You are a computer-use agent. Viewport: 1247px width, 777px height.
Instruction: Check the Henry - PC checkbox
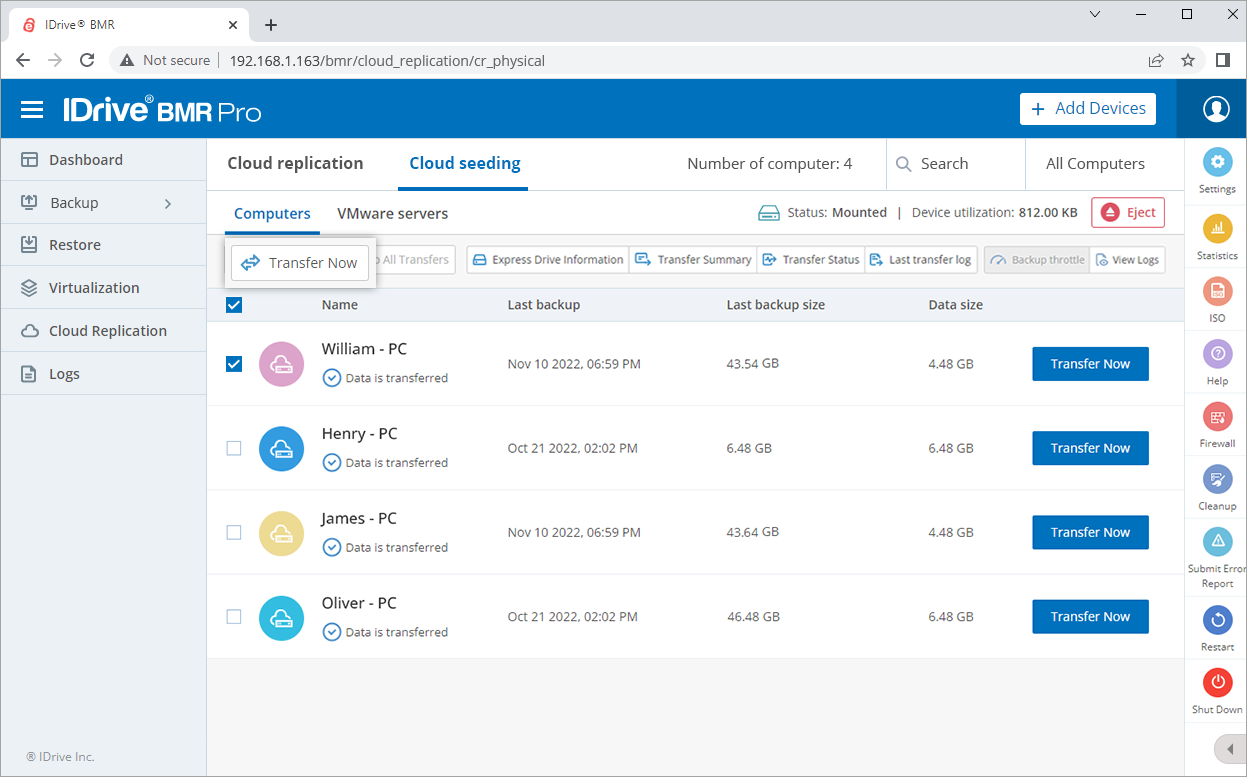tap(234, 448)
